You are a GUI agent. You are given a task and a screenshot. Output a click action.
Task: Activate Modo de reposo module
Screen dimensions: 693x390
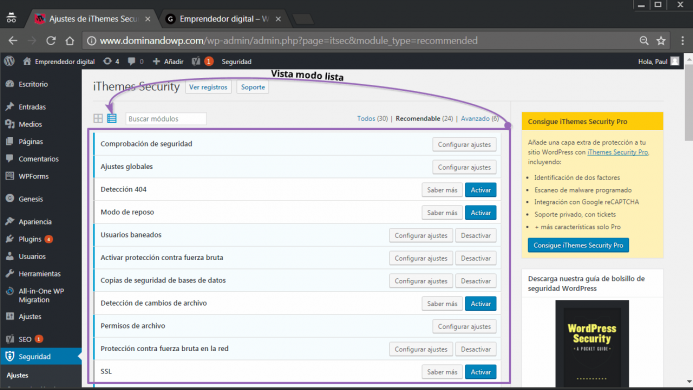(480, 213)
